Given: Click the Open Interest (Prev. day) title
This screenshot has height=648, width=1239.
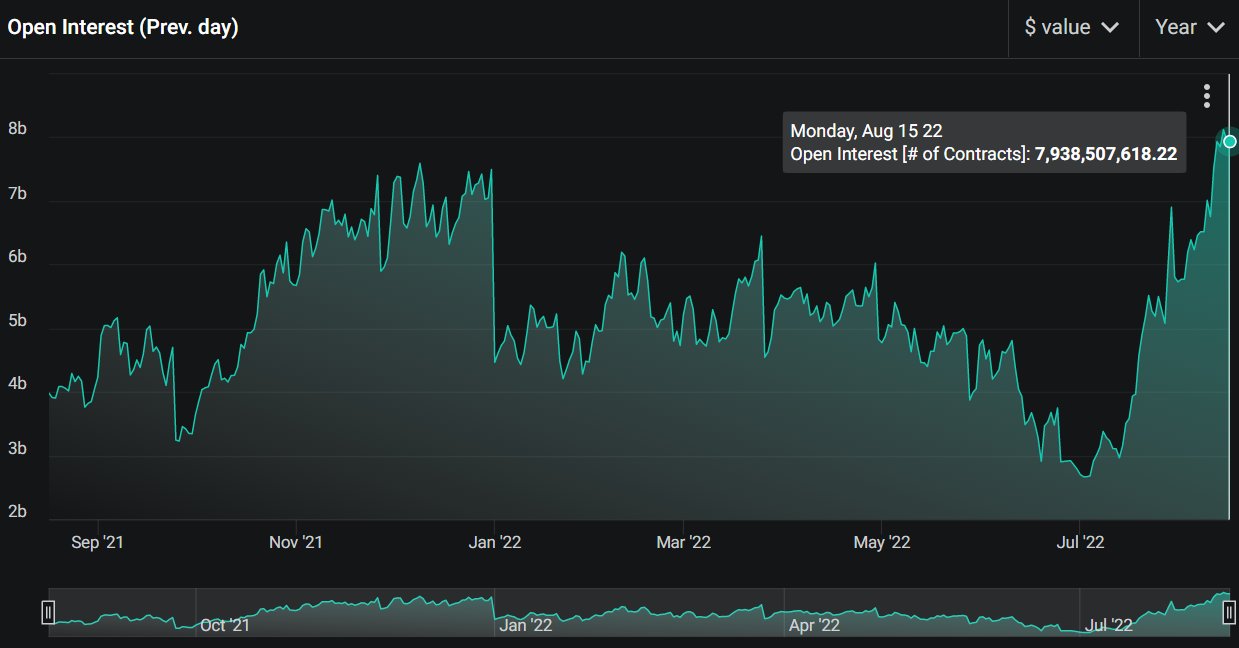Looking at the screenshot, I should (x=122, y=28).
